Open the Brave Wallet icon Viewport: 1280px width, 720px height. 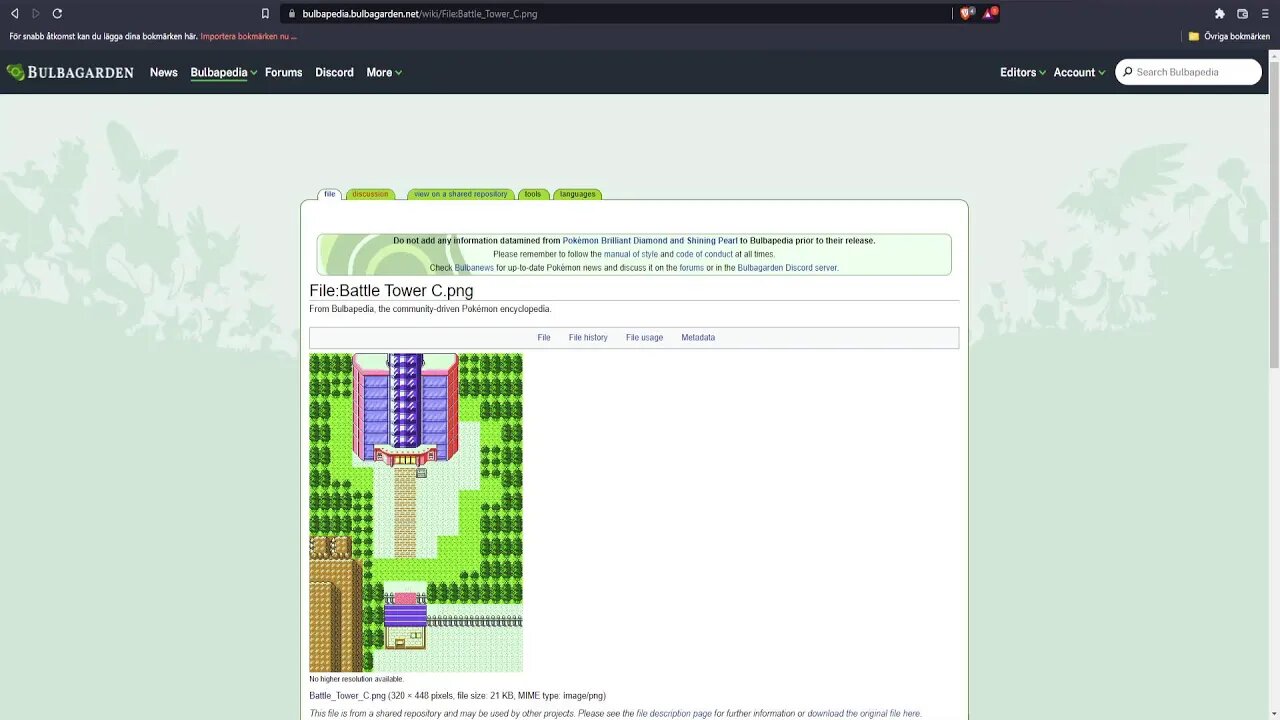(1243, 14)
